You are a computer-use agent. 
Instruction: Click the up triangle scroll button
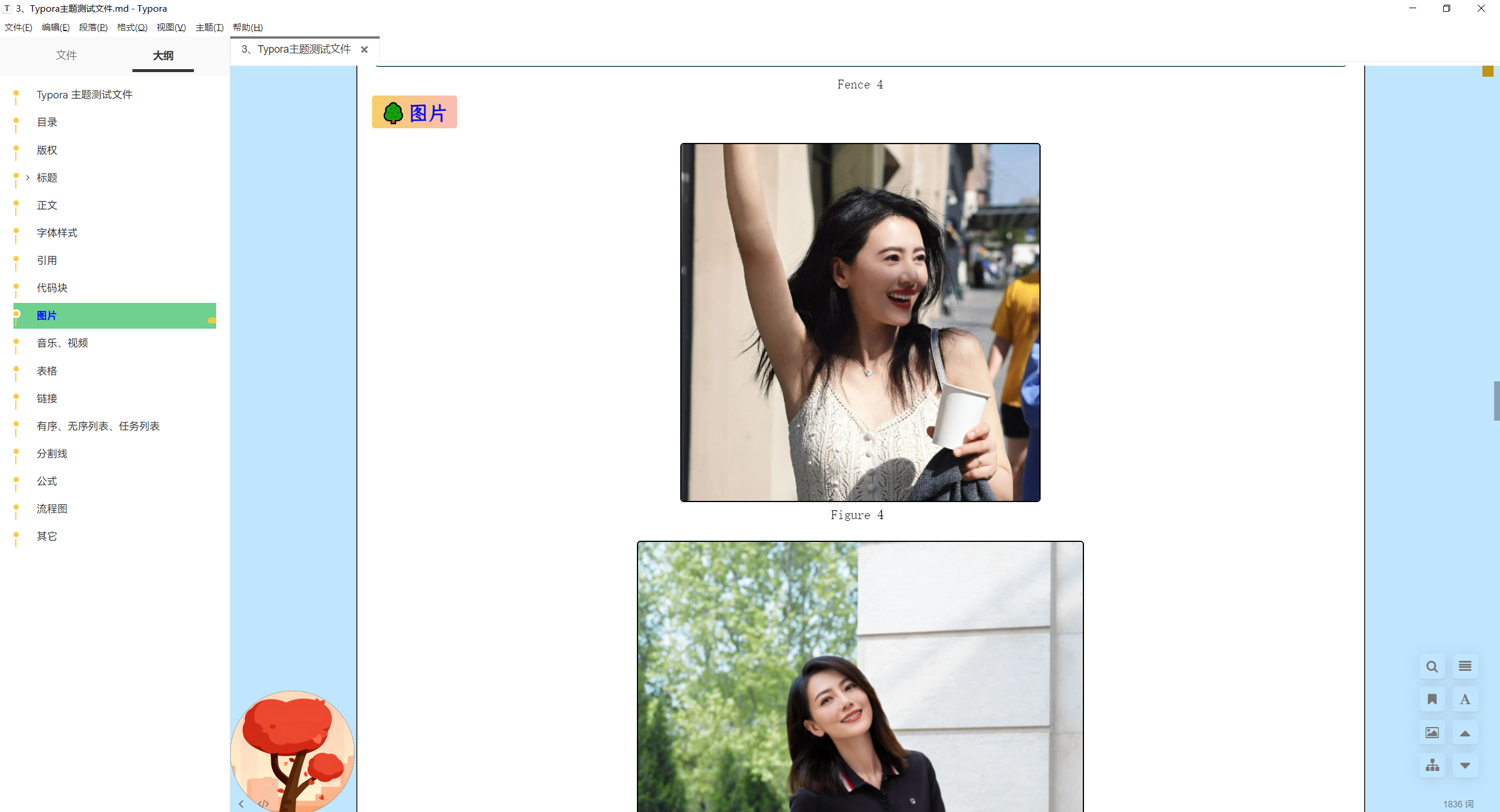point(1465,733)
